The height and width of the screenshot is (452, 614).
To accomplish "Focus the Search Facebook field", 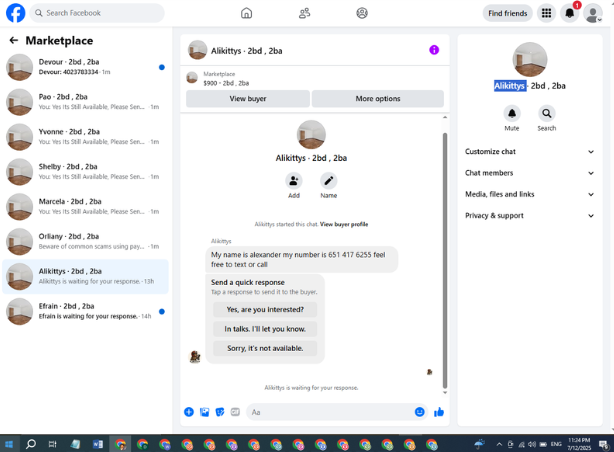I will tap(97, 13).
